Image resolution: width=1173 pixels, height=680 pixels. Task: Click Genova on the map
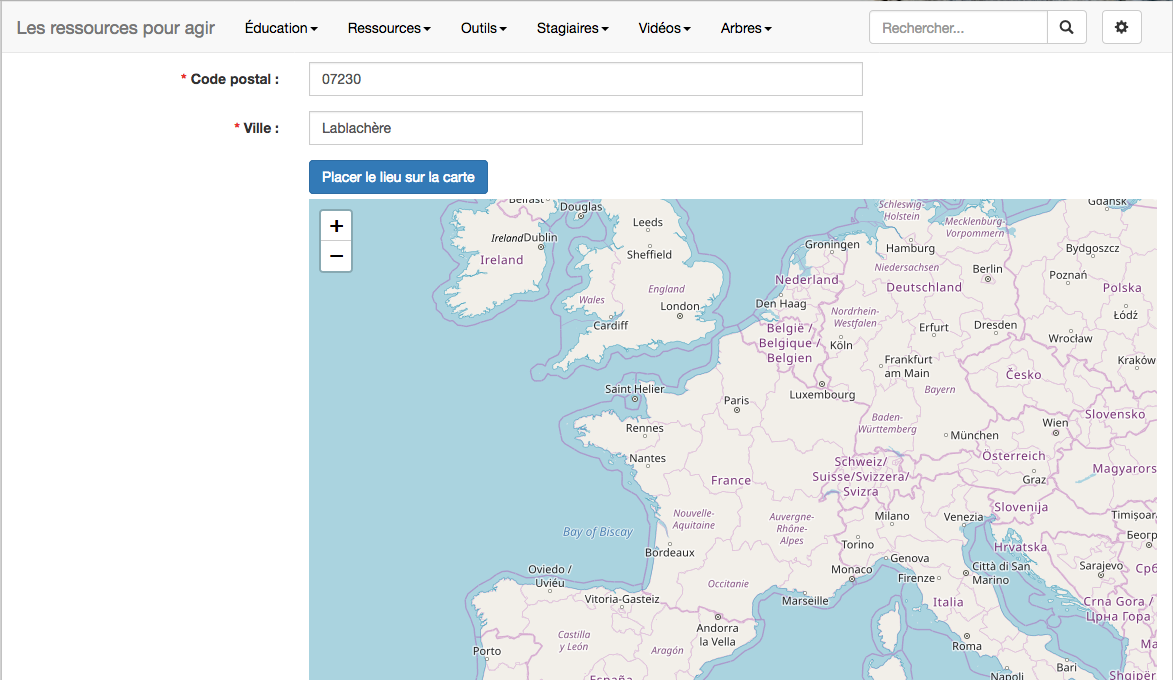pyautogui.click(x=910, y=558)
